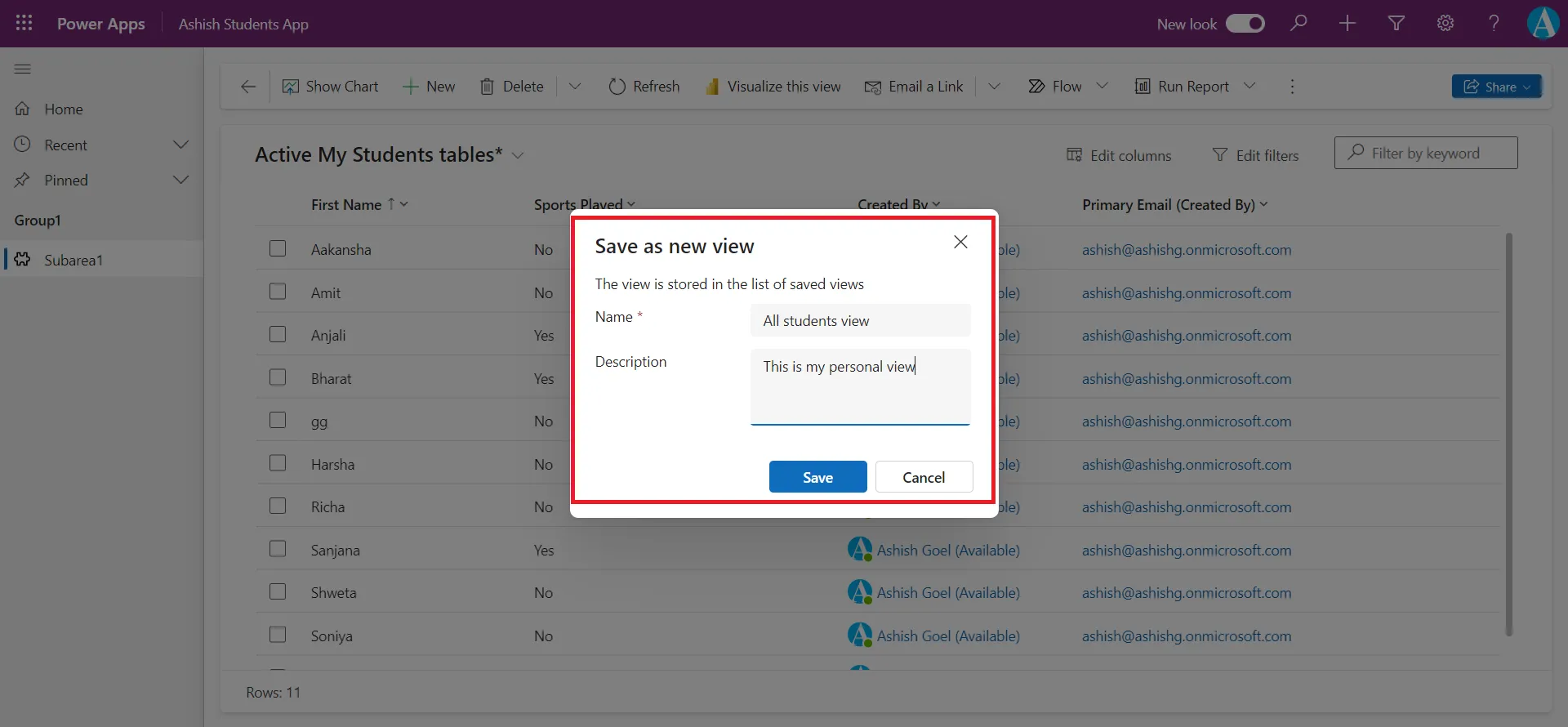Close the Save as new view dialog
The width and height of the screenshot is (1568, 727).
point(960,242)
